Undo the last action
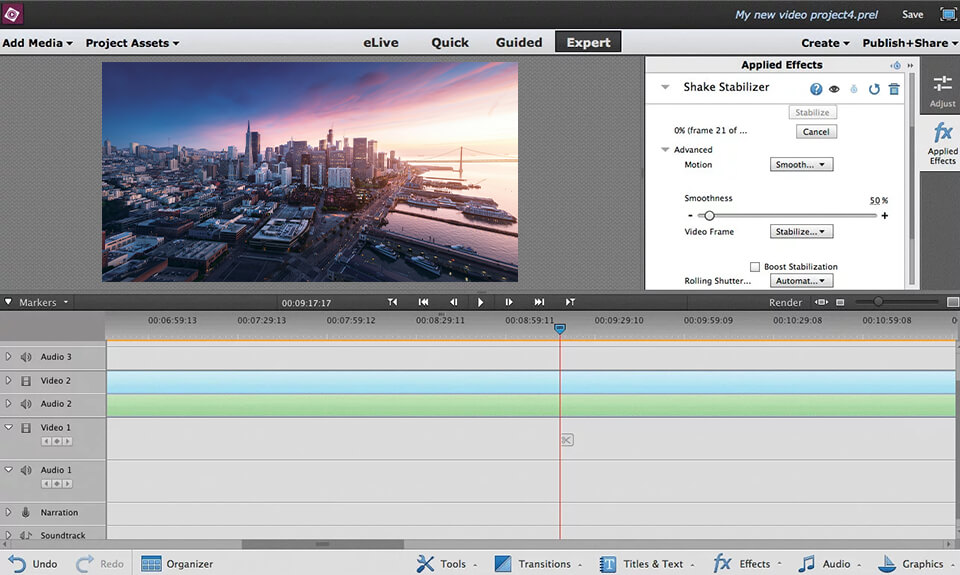The image size is (960, 575). [x=33, y=564]
